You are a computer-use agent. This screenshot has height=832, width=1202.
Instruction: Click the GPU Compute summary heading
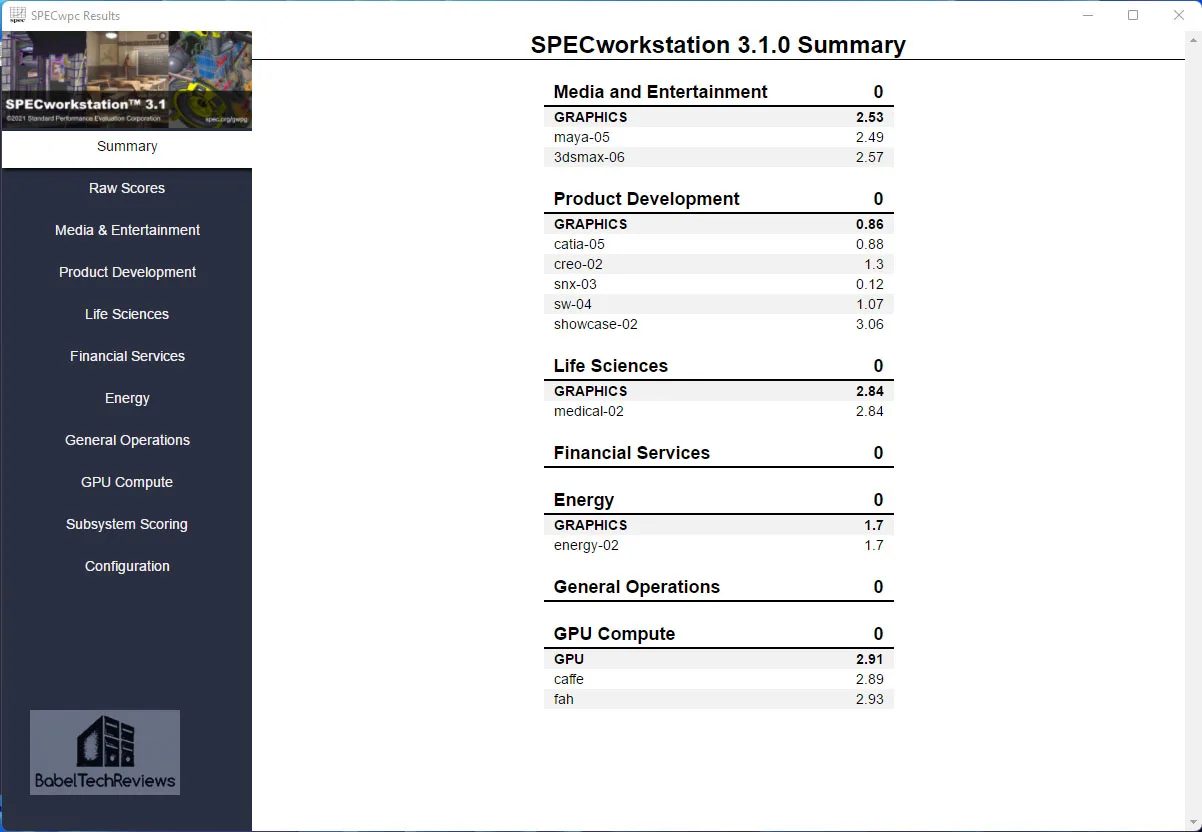pos(614,634)
